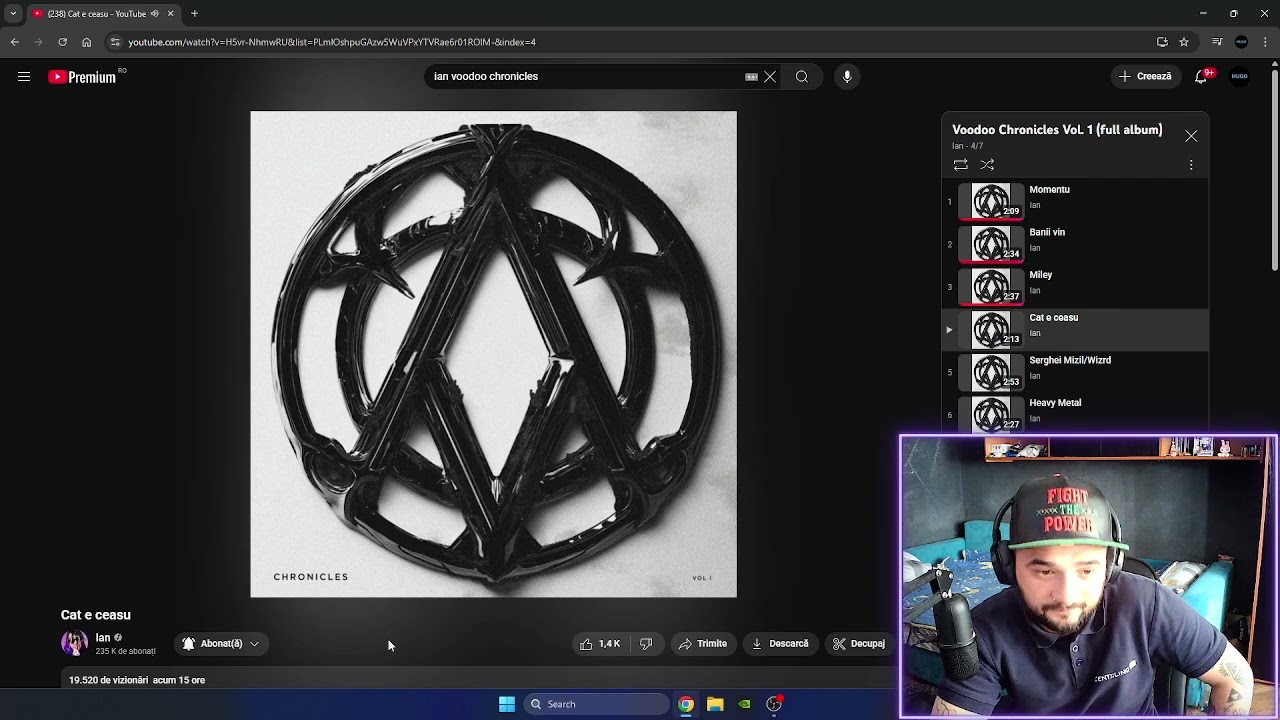
Task: Open Windows Start menu
Action: point(507,704)
